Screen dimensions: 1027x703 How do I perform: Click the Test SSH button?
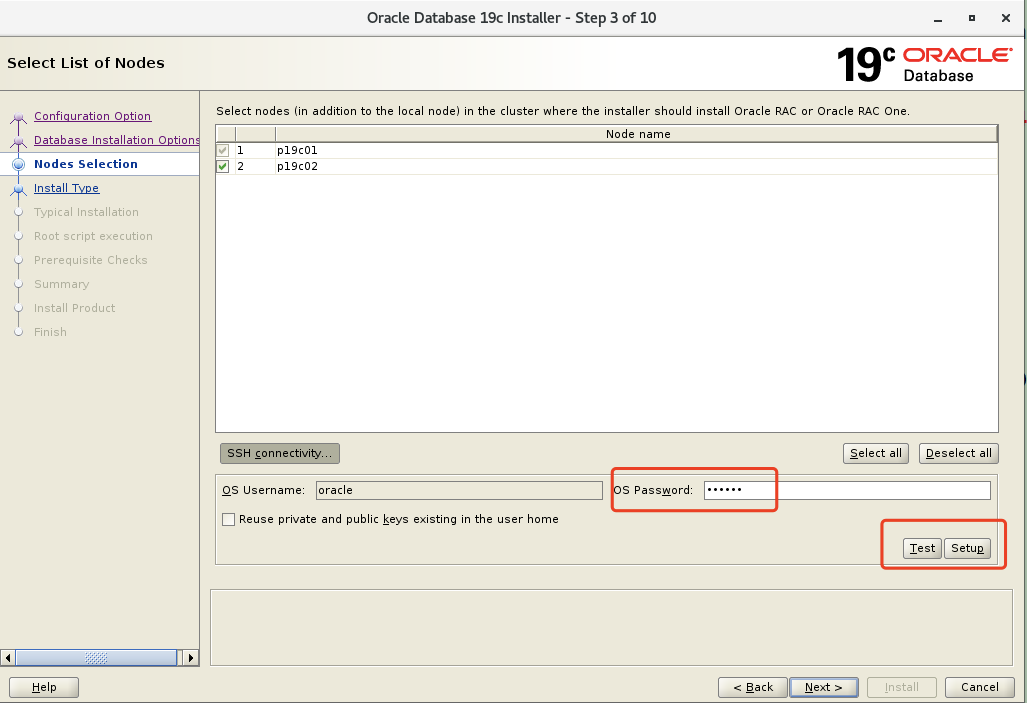tap(922, 548)
